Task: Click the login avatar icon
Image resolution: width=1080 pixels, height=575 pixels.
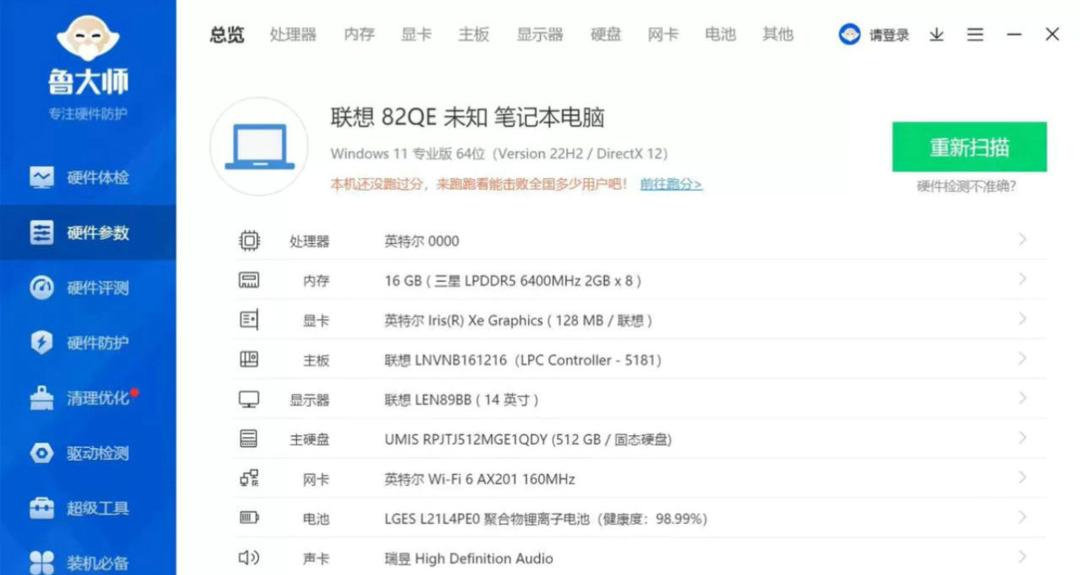Action: pos(849,34)
